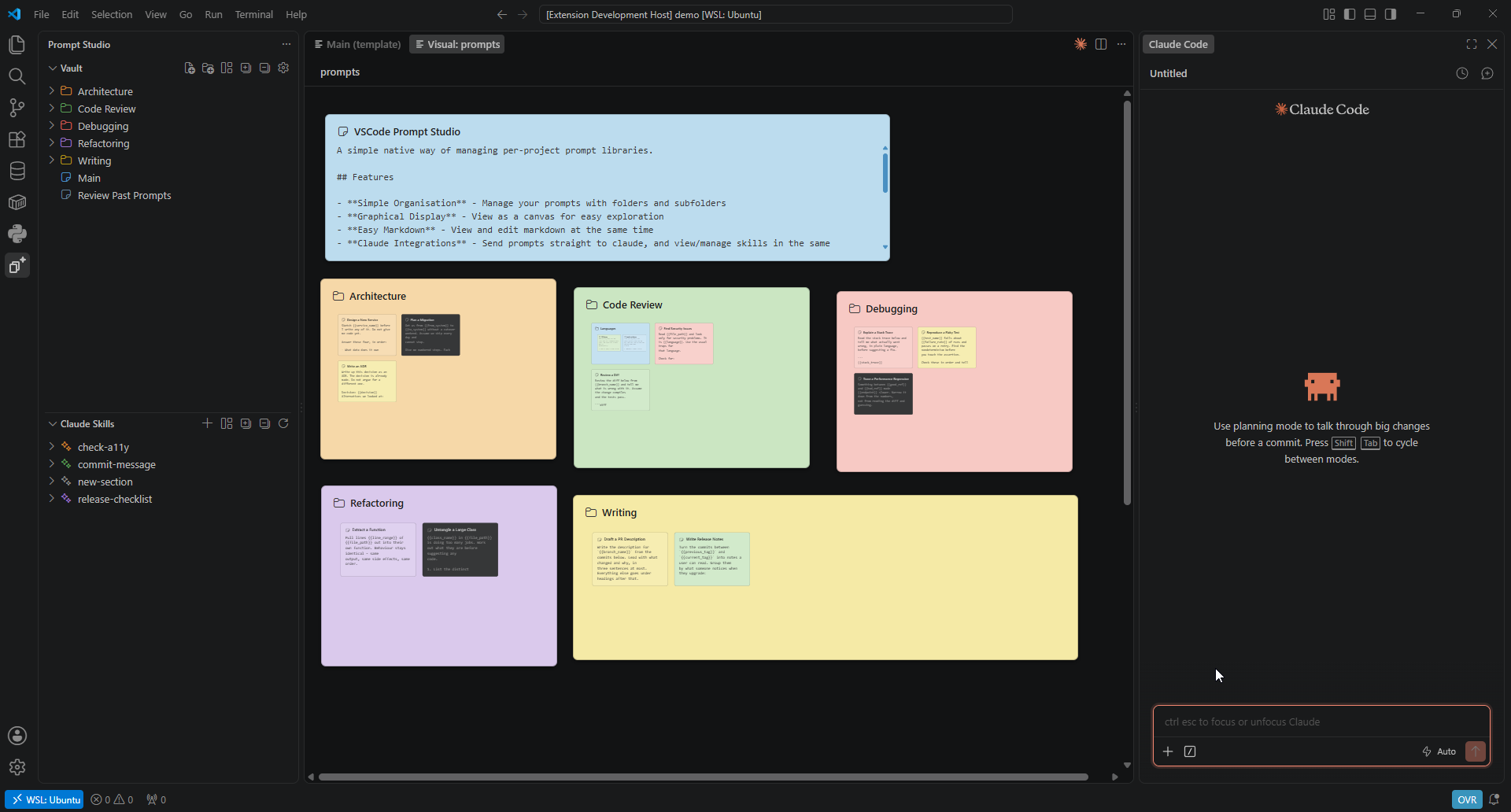Open the Prompt Studio view in activity bar
Viewport: 1511px width, 812px height.
17,265
